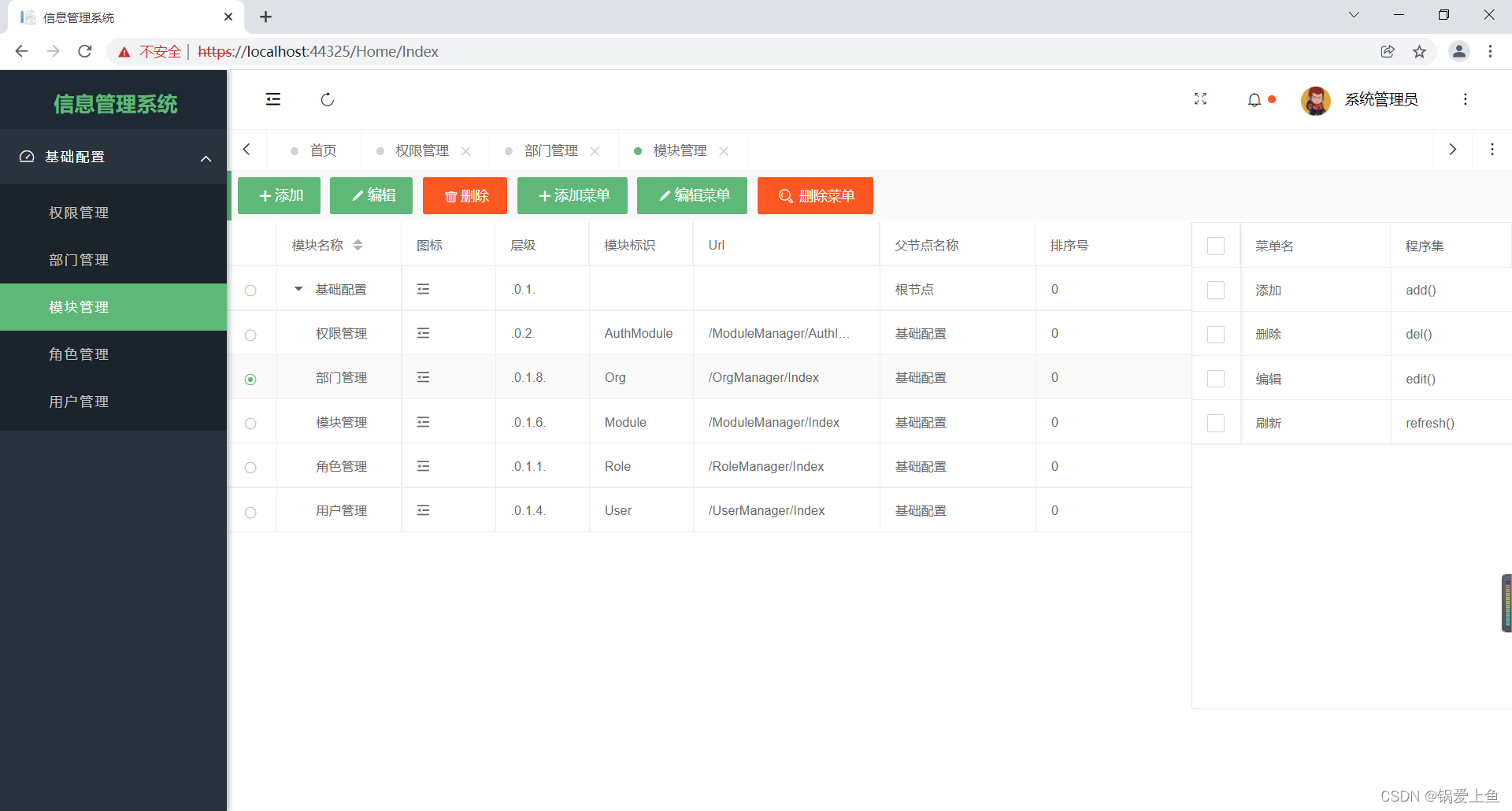Click the red 删除 button
The image size is (1512, 811).
[x=465, y=195]
